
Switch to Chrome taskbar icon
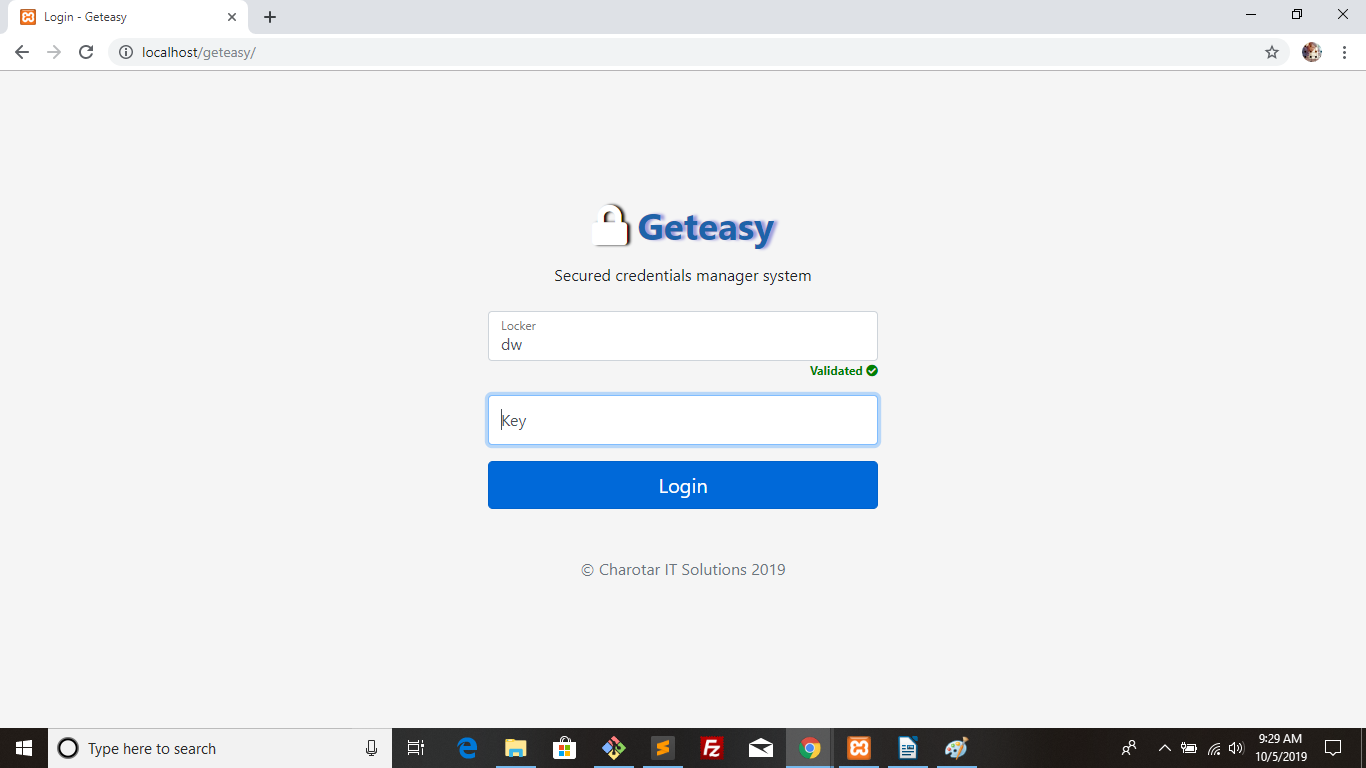pos(810,748)
